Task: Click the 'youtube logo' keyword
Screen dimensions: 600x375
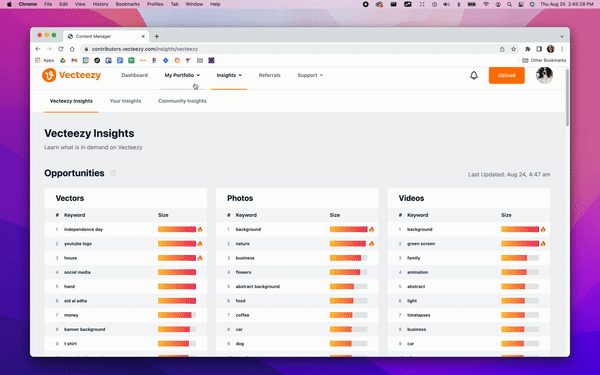Action: (78, 244)
